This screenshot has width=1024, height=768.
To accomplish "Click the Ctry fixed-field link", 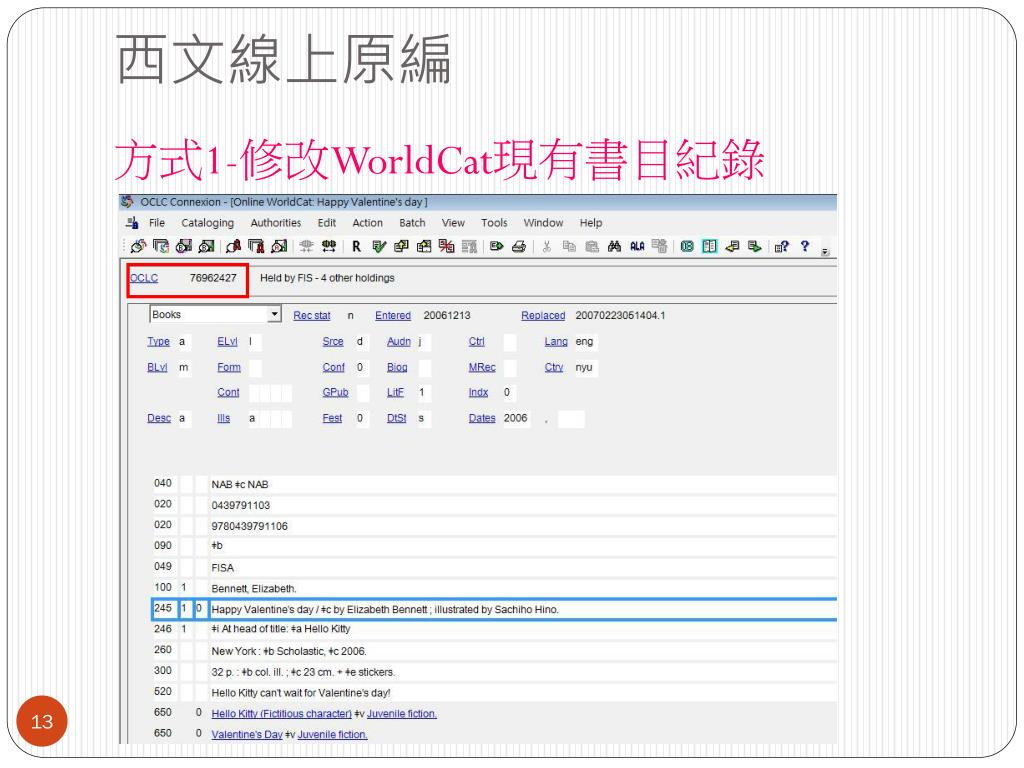I will click(554, 368).
